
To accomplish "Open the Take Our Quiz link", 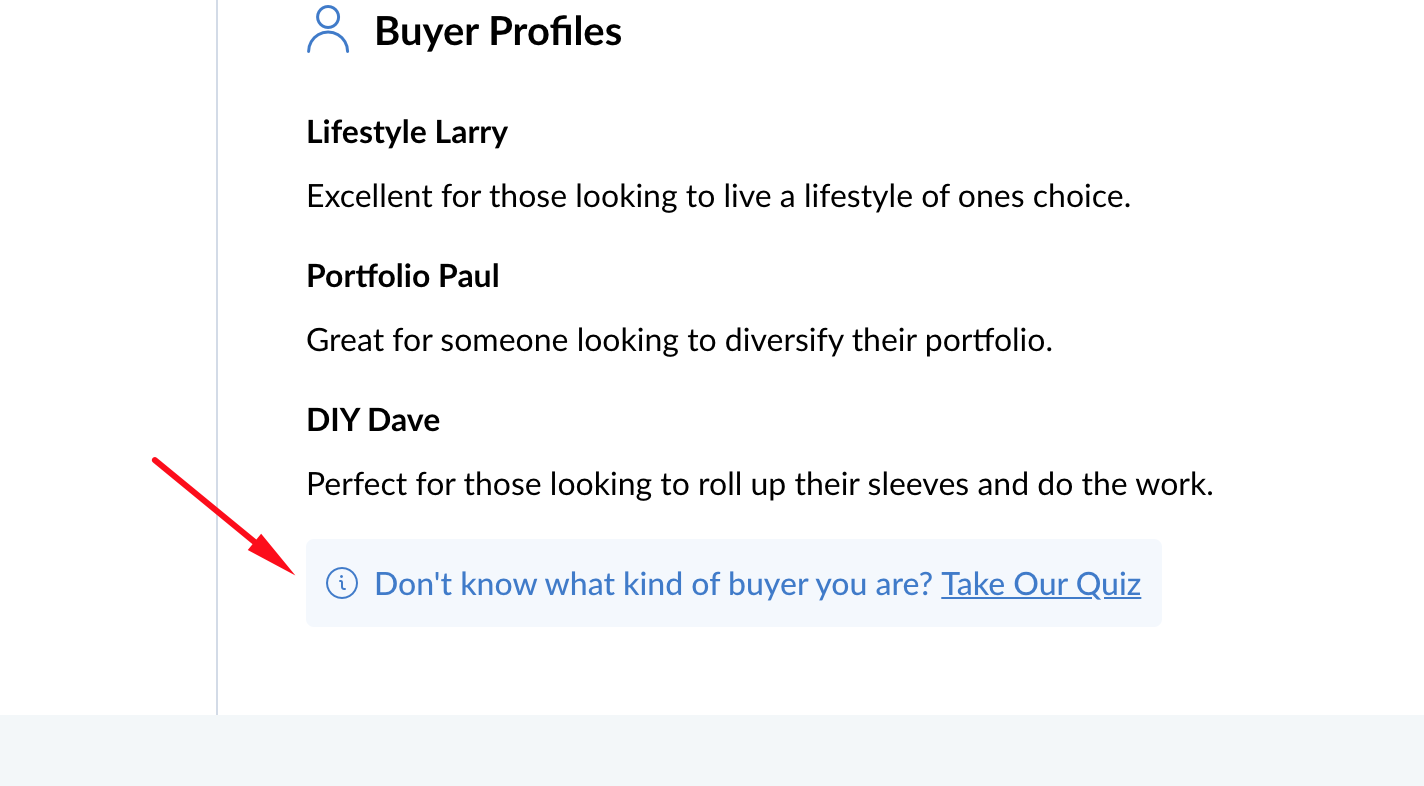I will (1041, 584).
